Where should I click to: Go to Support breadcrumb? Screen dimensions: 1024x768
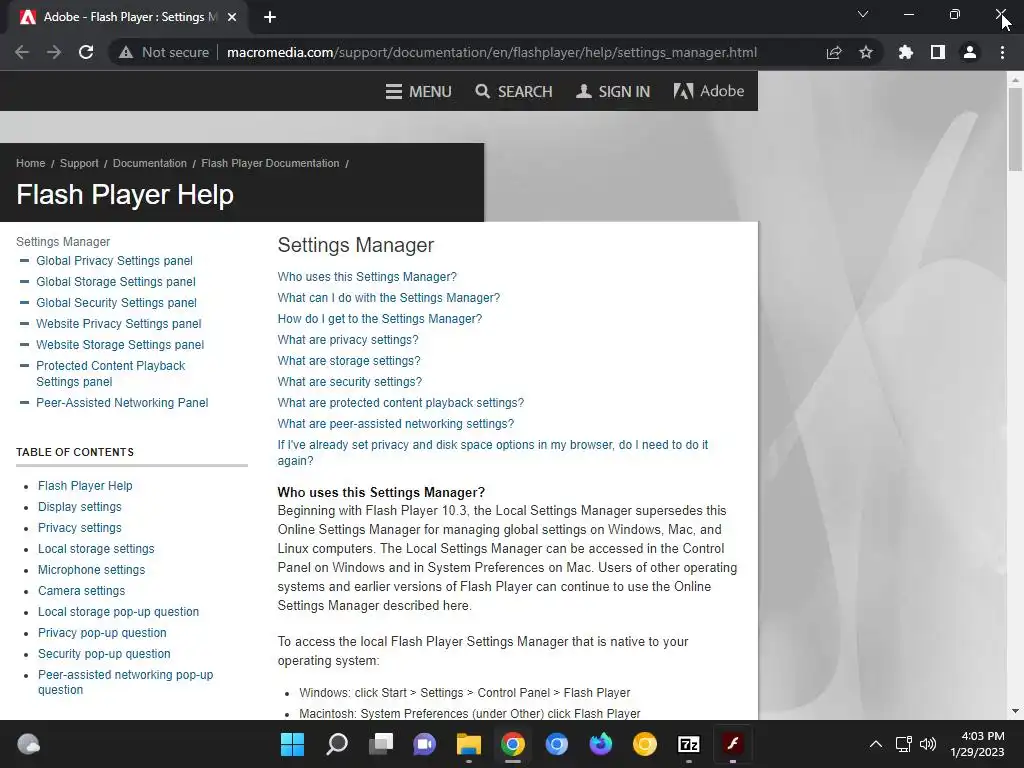79,163
